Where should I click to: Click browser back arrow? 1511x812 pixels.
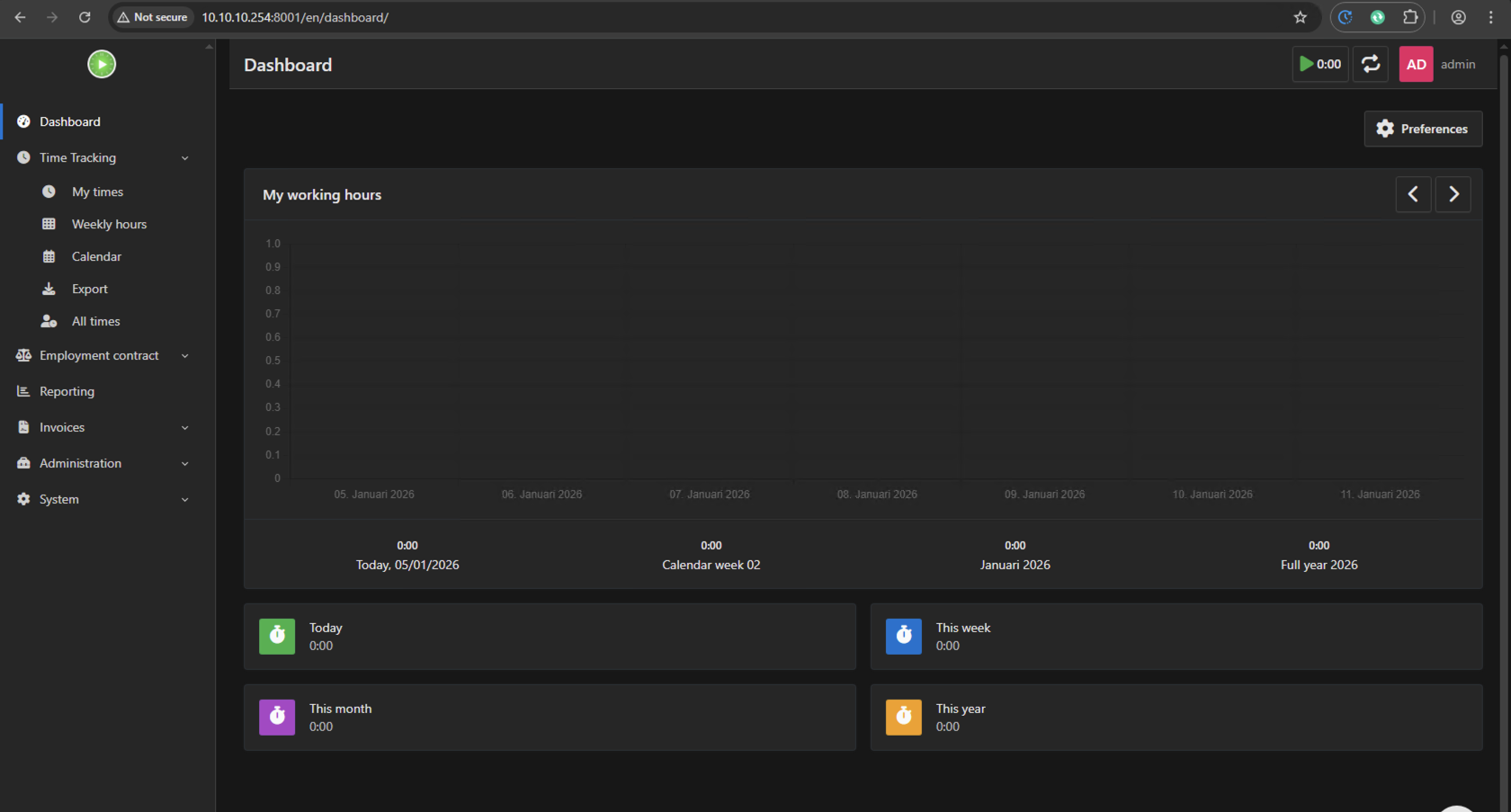tap(20, 17)
